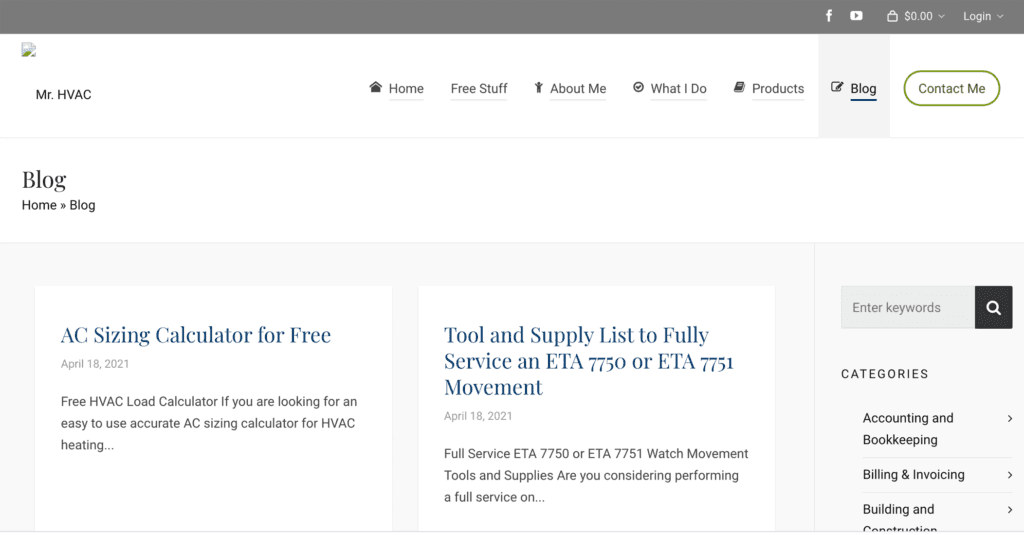1024x535 pixels.
Task: Open the Building and Construction category
Action: (x=900, y=517)
